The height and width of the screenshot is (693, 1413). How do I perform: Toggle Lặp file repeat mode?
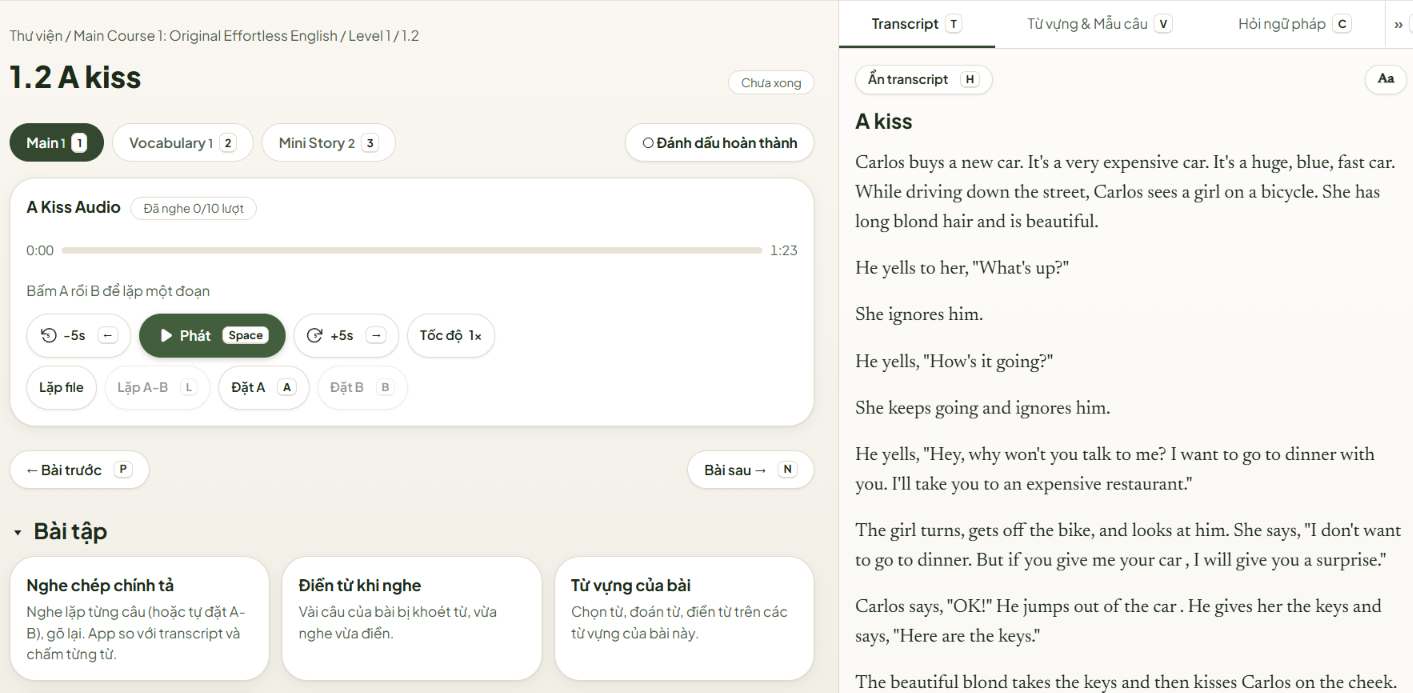tap(62, 388)
